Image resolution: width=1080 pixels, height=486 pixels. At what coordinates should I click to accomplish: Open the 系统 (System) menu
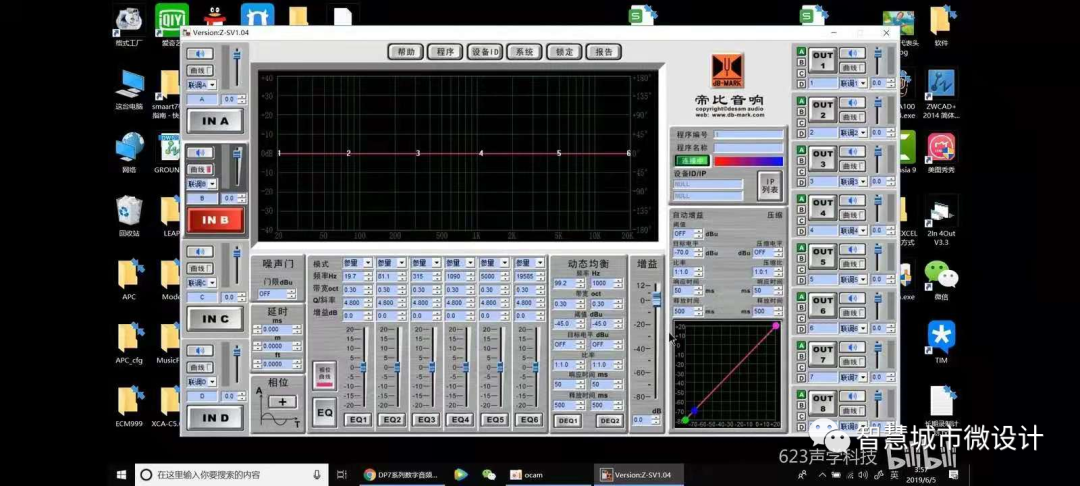click(524, 52)
